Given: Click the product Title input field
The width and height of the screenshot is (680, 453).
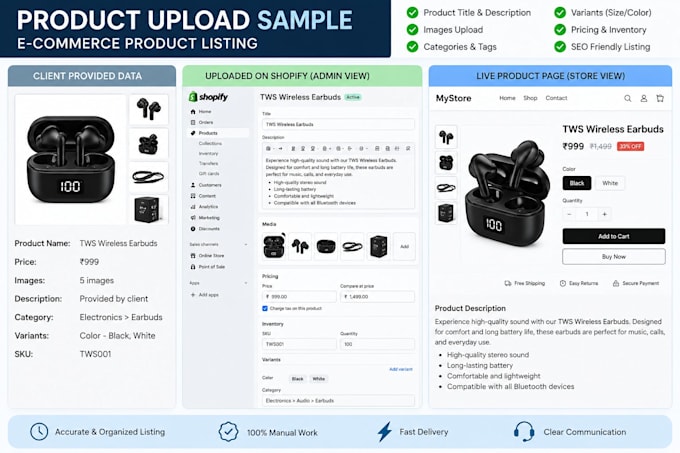Looking at the screenshot, I should tap(338, 124).
